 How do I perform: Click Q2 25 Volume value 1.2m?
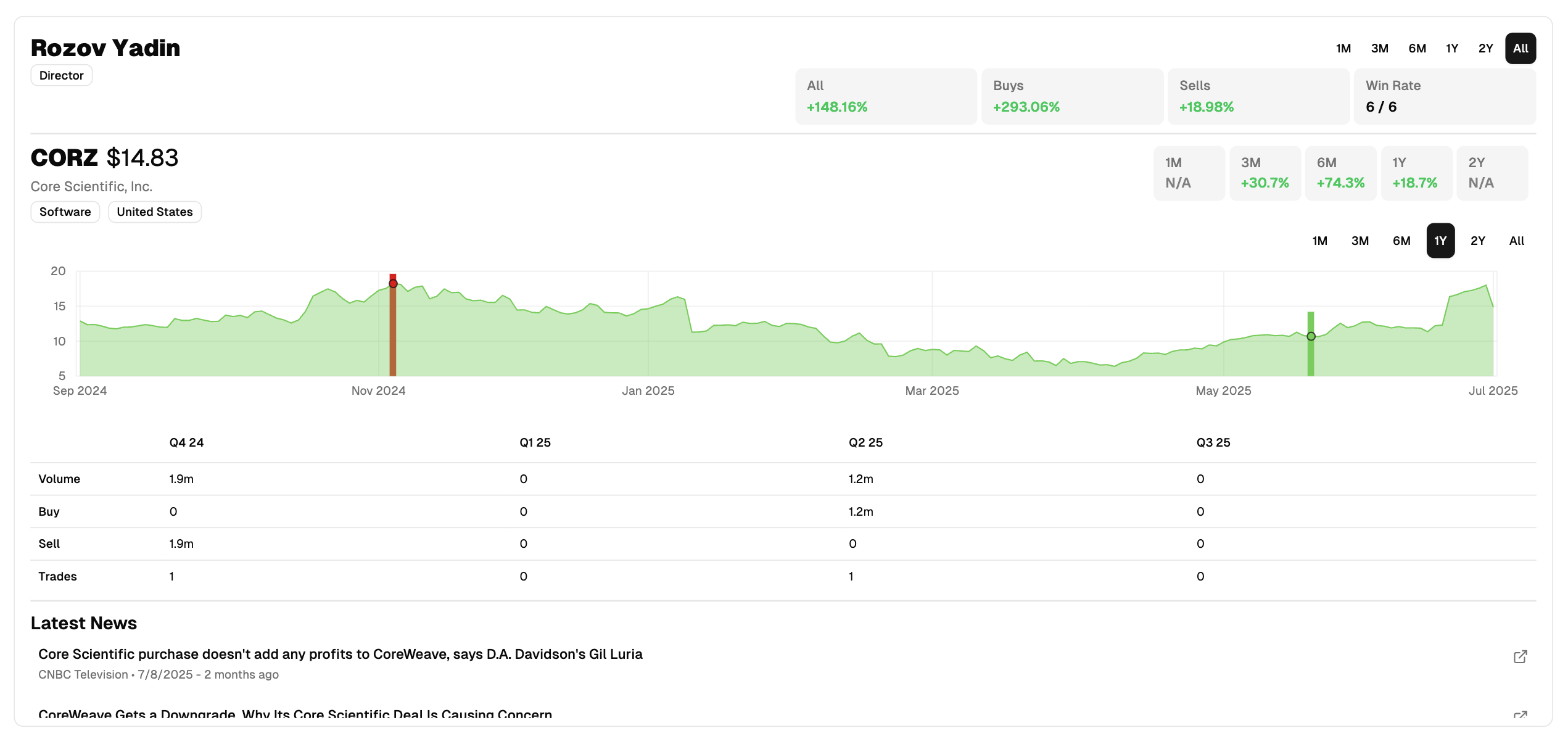pos(861,479)
